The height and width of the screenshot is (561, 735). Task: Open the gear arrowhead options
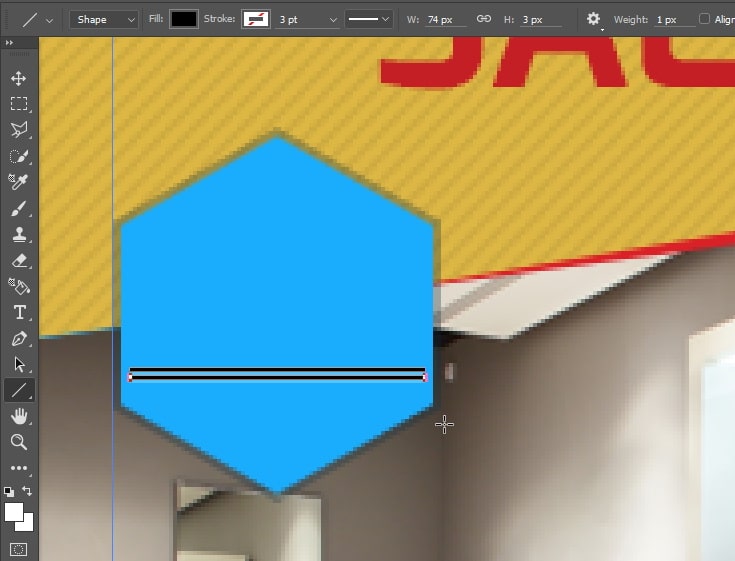pyautogui.click(x=593, y=20)
